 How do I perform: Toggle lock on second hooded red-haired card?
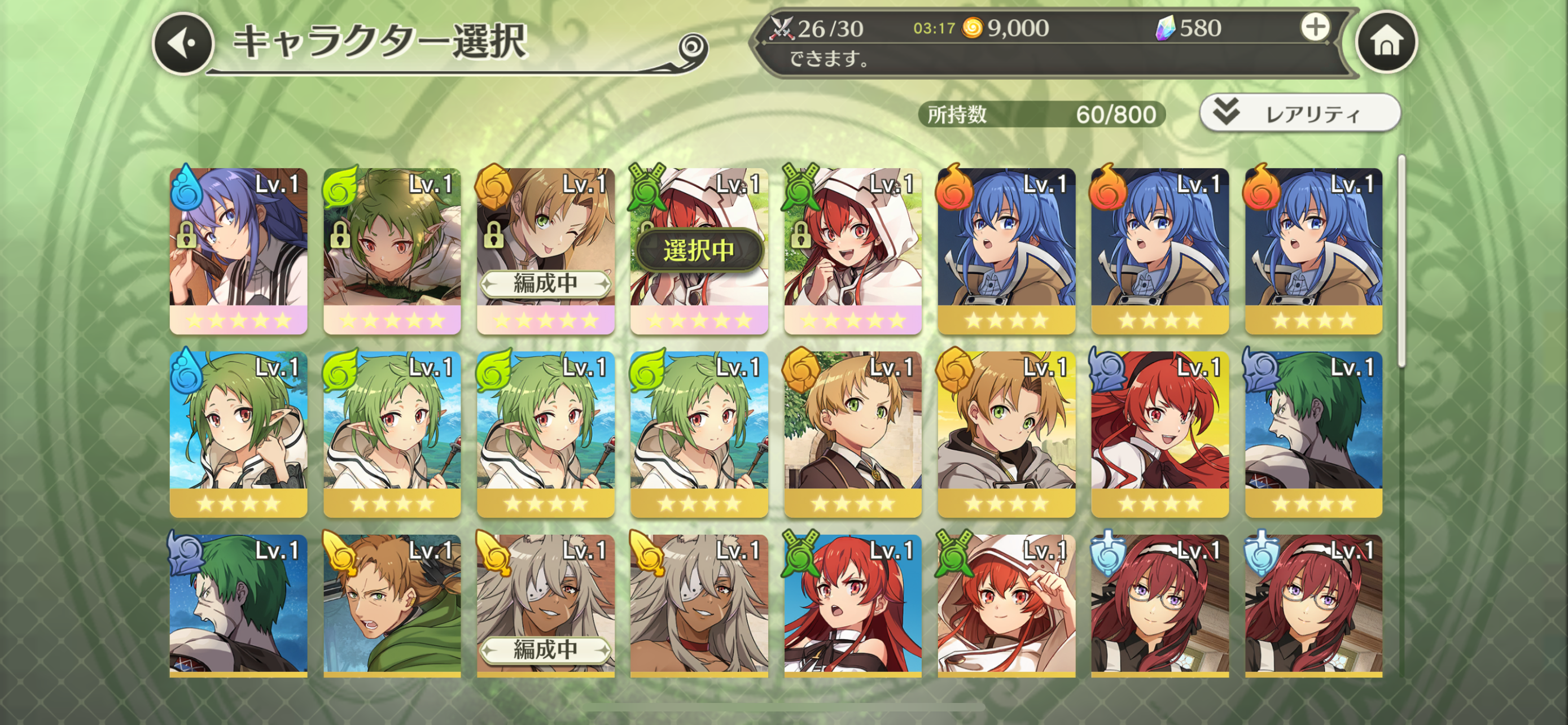[x=800, y=234]
